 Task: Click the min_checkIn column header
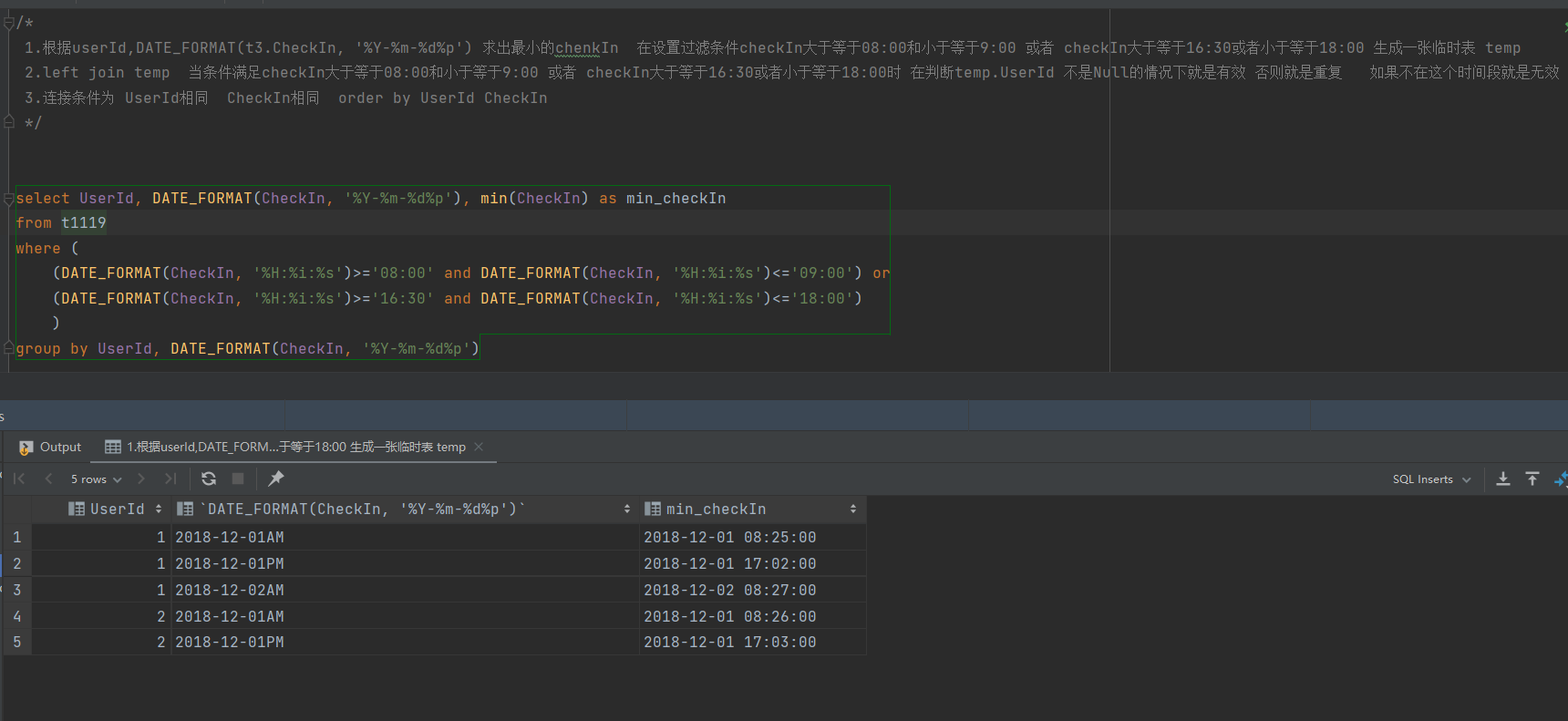click(x=752, y=509)
